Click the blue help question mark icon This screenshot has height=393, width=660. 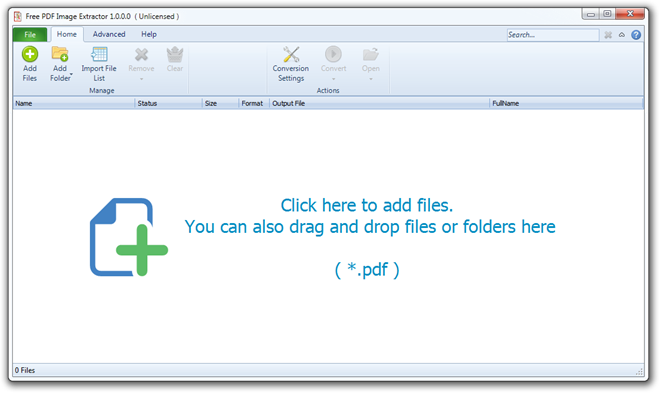[x=636, y=35]
